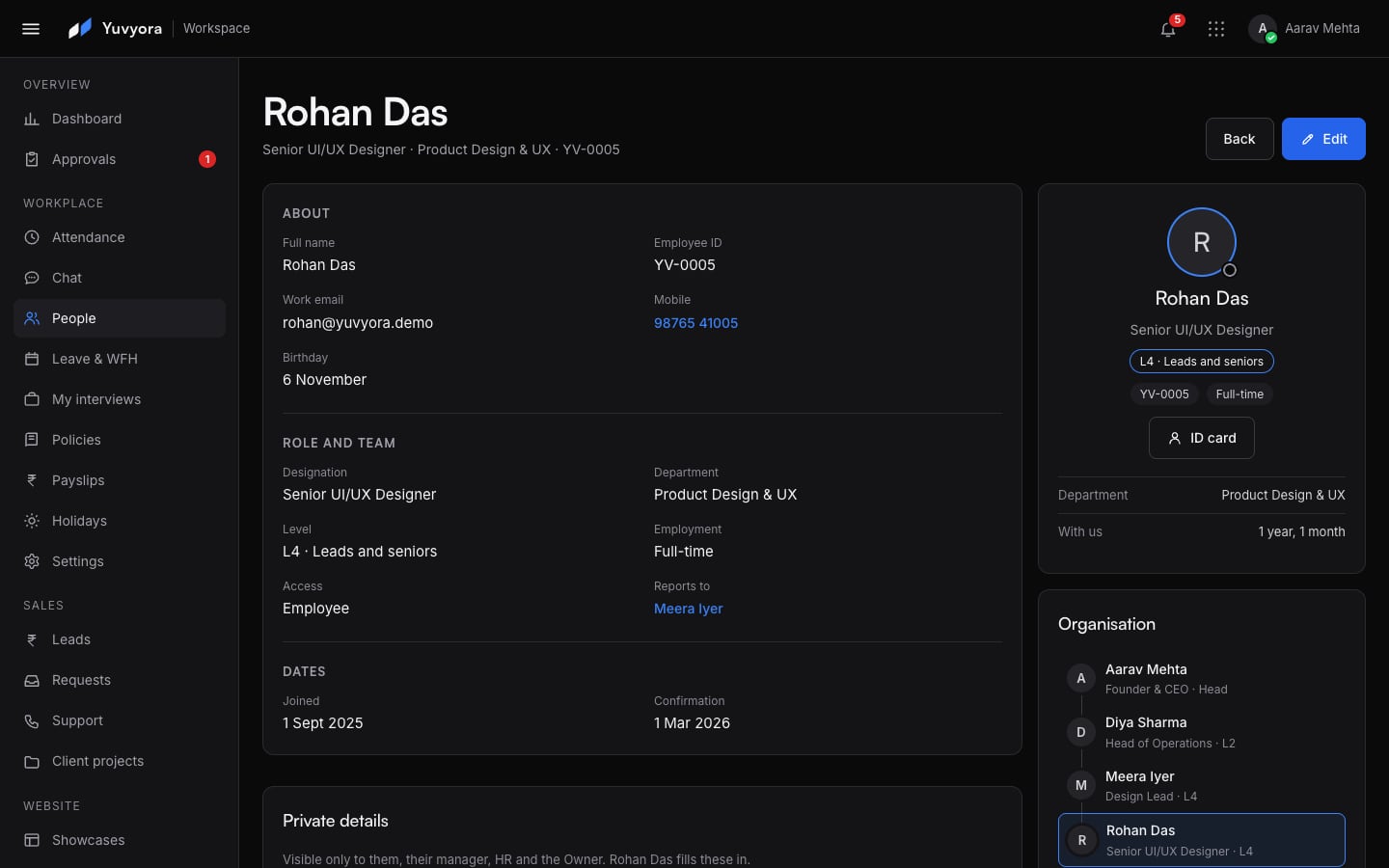1389x868 pixels.
Task: Click the Showcases layout icon
Action: tap(32, 840)
